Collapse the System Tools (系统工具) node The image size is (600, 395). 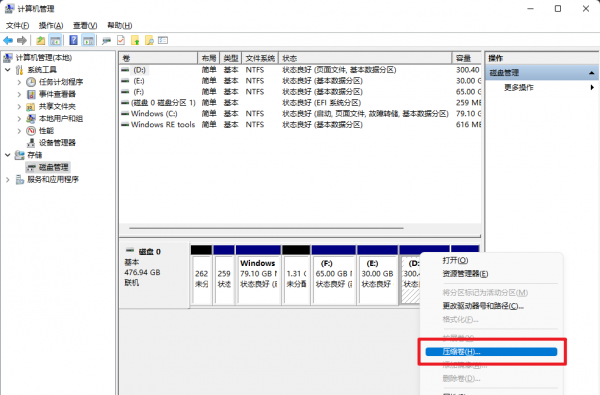click(x=8, y=70)
